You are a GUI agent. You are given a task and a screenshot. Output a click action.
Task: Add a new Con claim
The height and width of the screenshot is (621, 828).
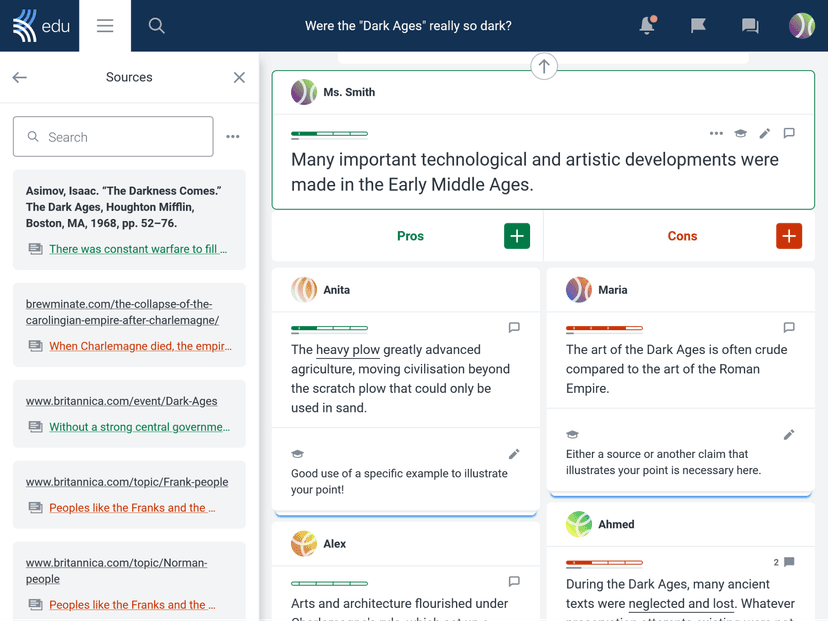789,236
